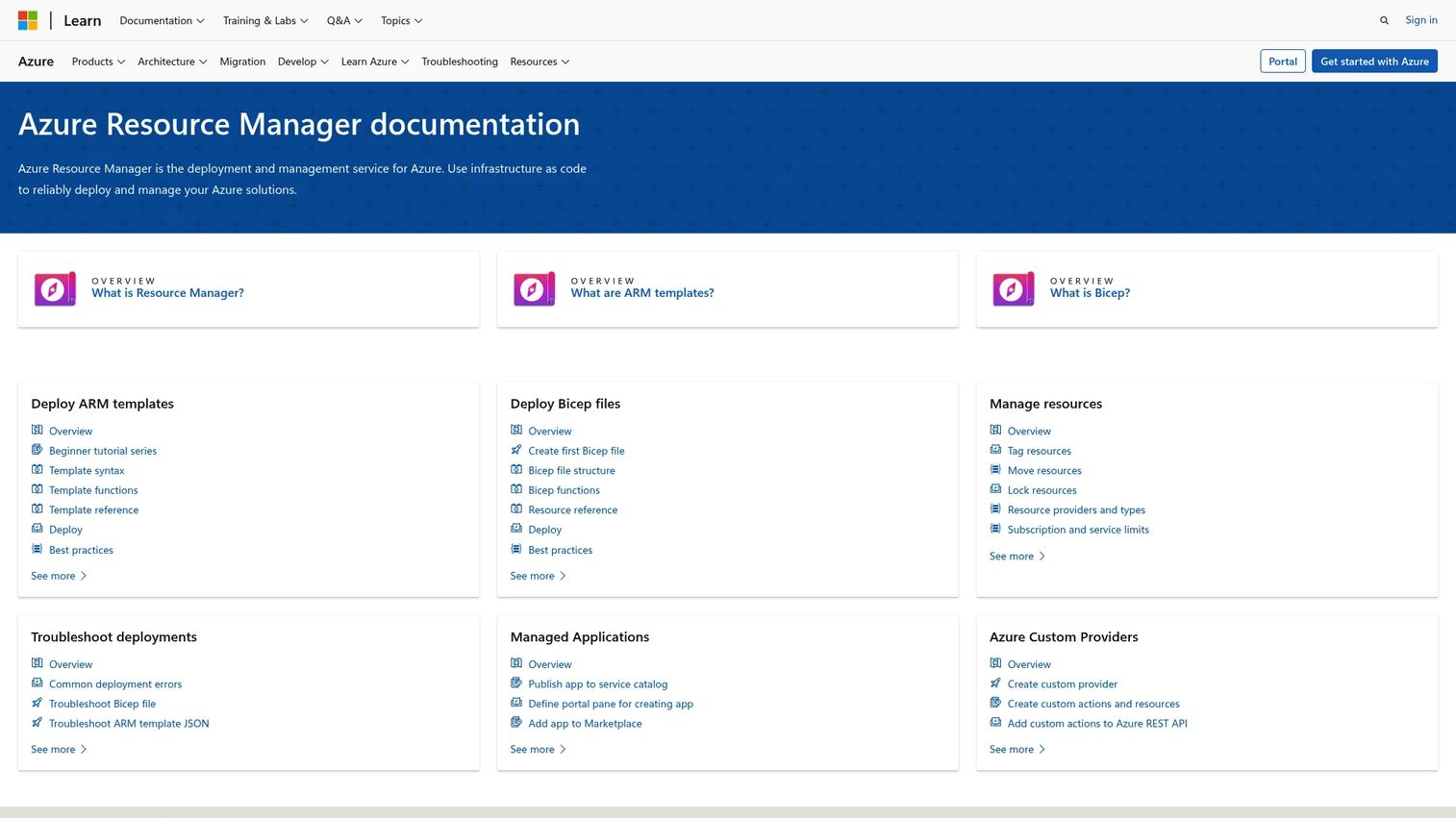Click See more under Deploy ARM templates
Screen dimensions: 1456x818
pos(59,576)
